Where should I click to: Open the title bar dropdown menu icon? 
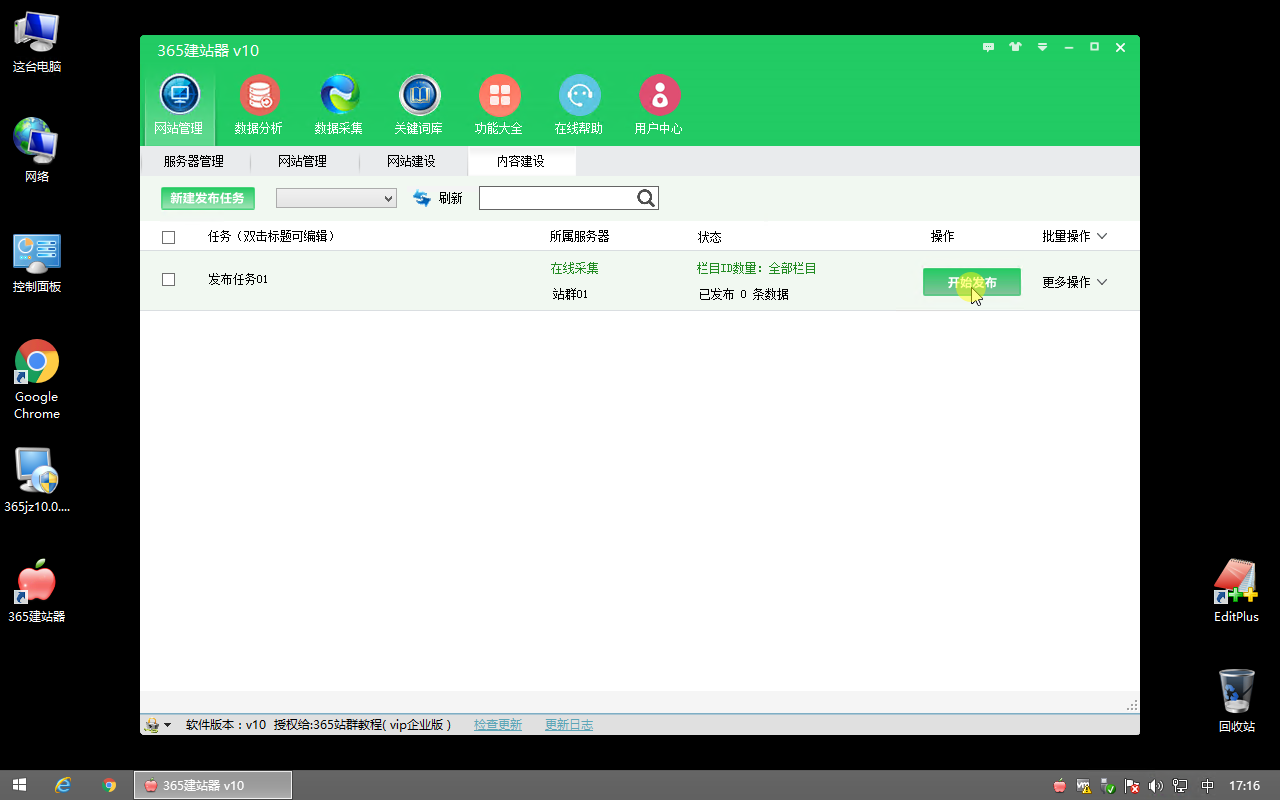[x=1042, y=47]
